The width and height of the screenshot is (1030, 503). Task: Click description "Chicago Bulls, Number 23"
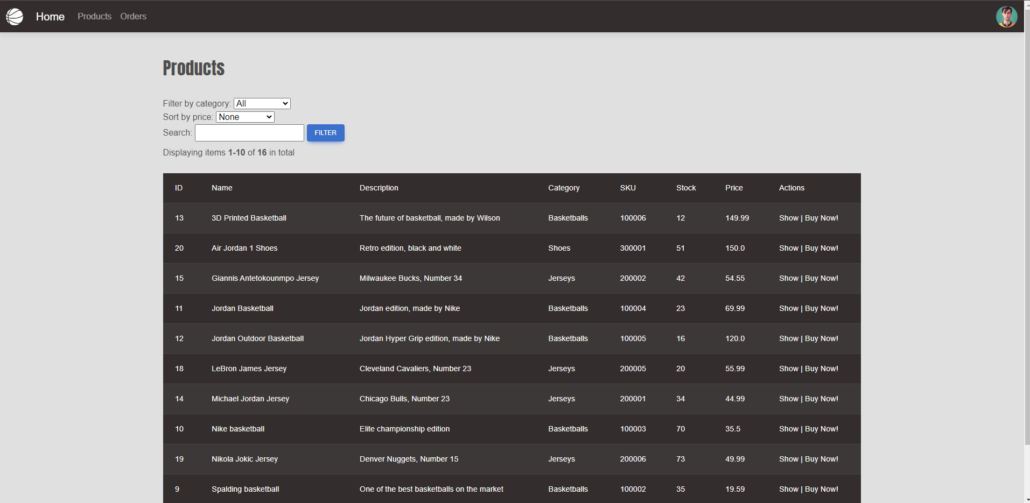click(x=404, y=399)
